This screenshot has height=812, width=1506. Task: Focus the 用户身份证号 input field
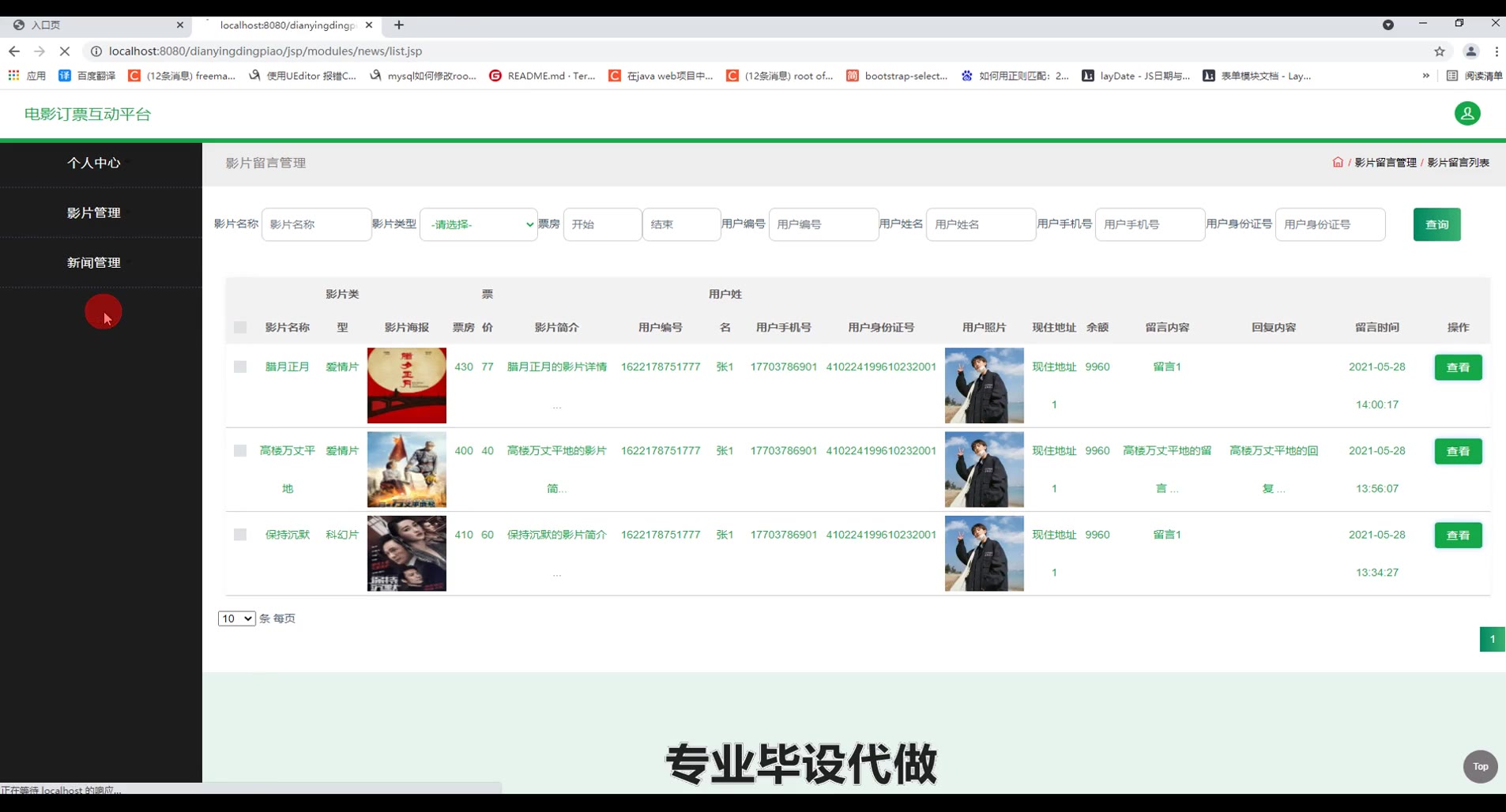point(1330,224)
